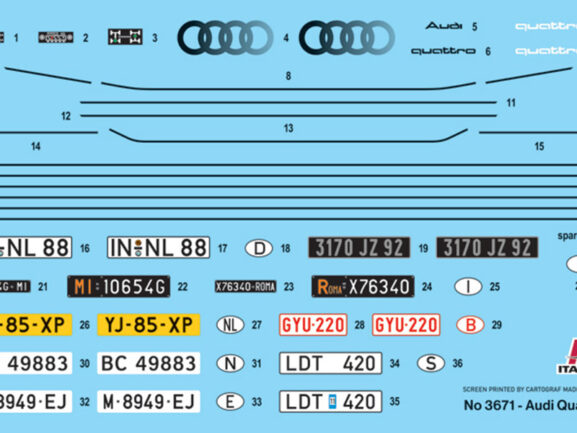The height and width of the screenshot is (433, 577).
Task: Click Audi rings logo between 4 and Audi text
Action: (x=347, y=38)
